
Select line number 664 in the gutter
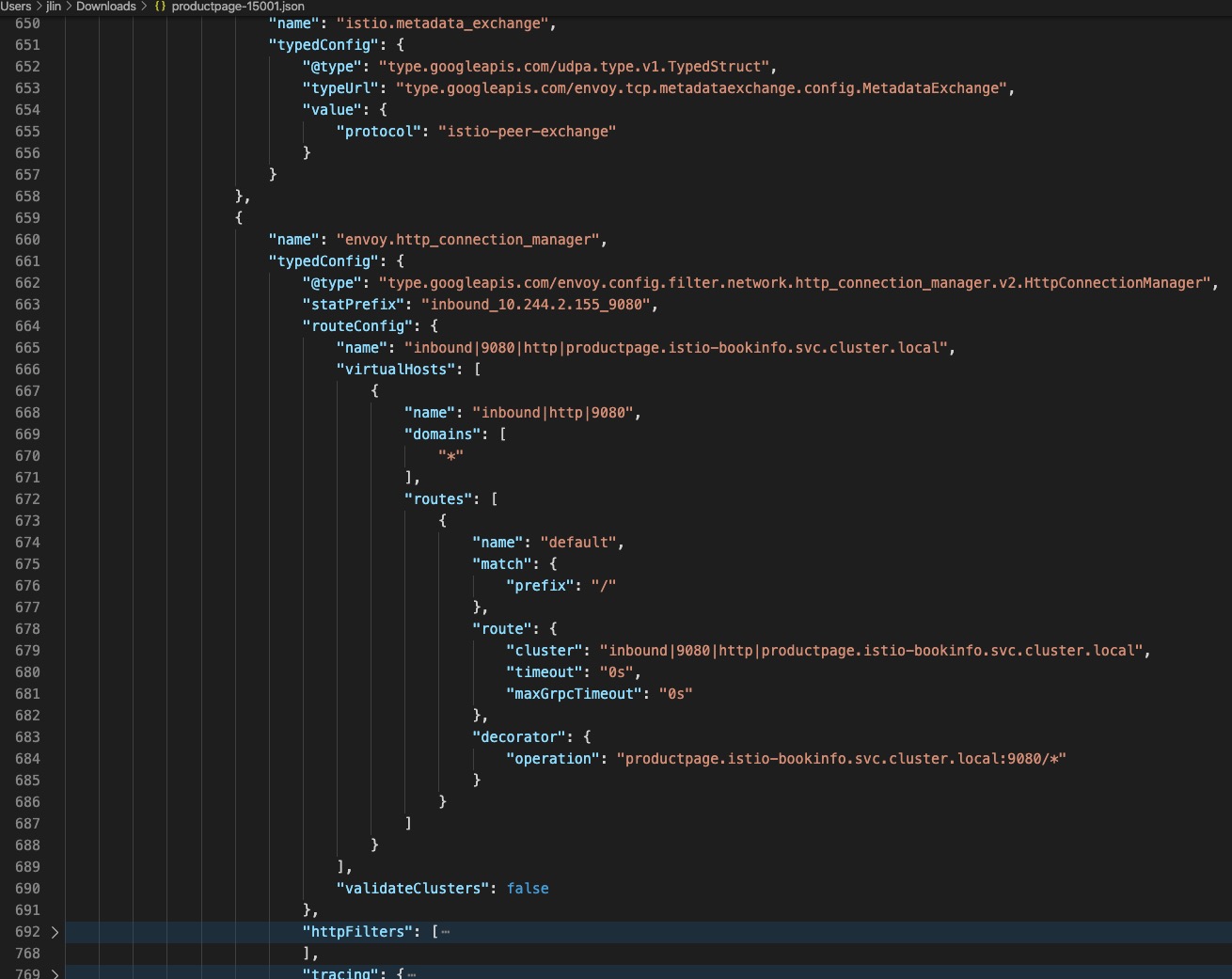(x=27, y=326)
